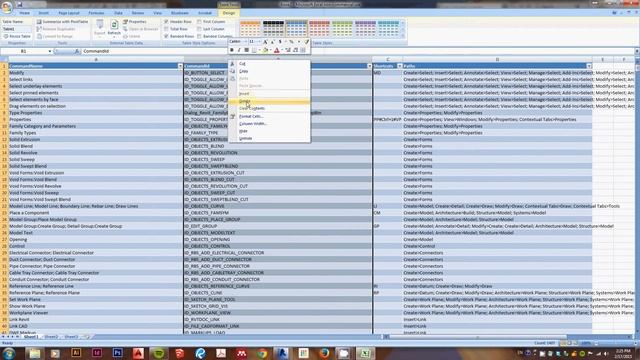Click the Windows Start button
Image resolution: width=640 pixels, height=360 pixels.
coord(8,353)
